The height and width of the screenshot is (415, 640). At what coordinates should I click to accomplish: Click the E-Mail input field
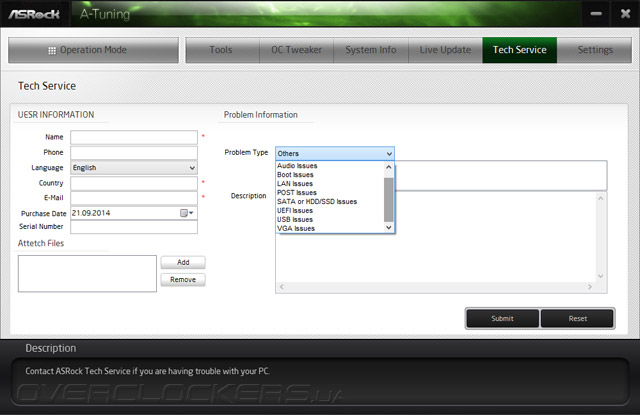134,198
